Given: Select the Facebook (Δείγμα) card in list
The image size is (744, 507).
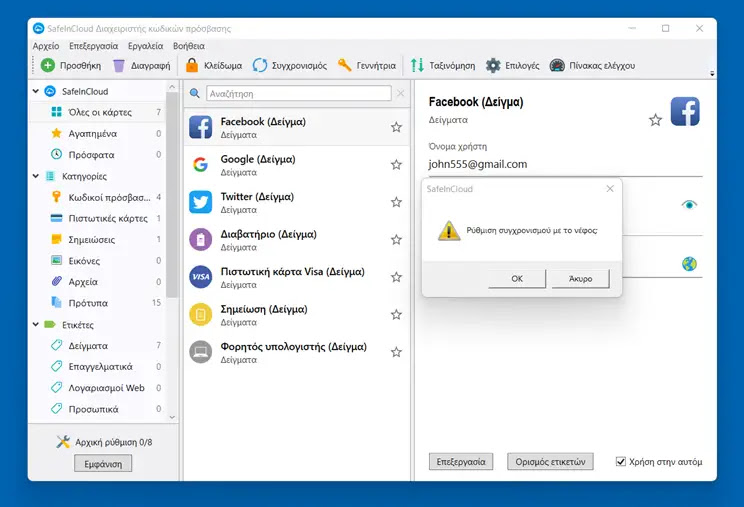Looking at the screenshot, I should coord(297,127).
